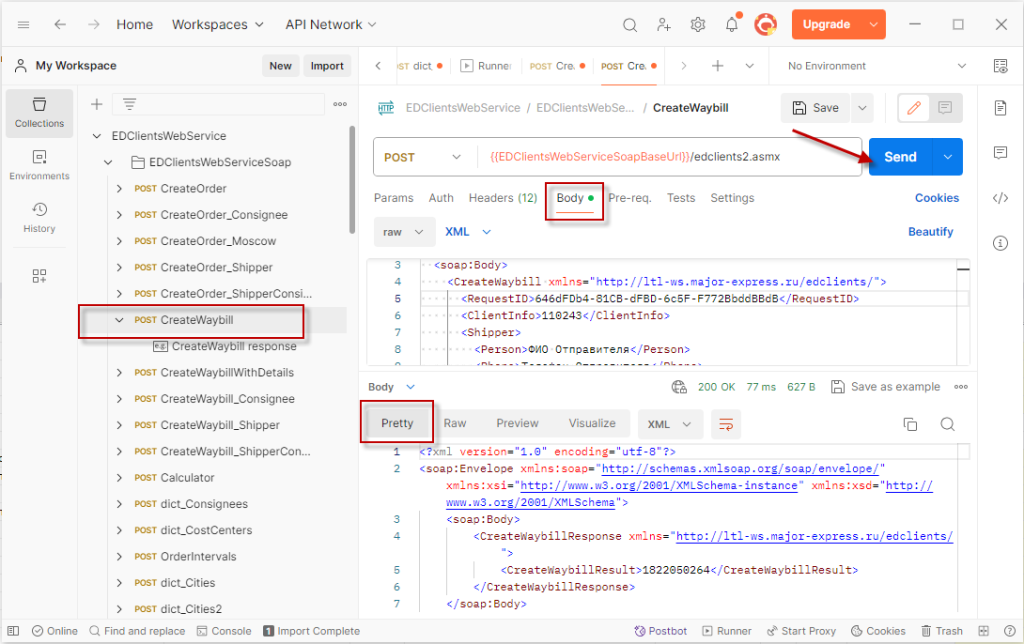Image resolution: width=1024 pixels, height=644 pixels.
Task: Click the network information globe icon
Action: tap(679, 387)
